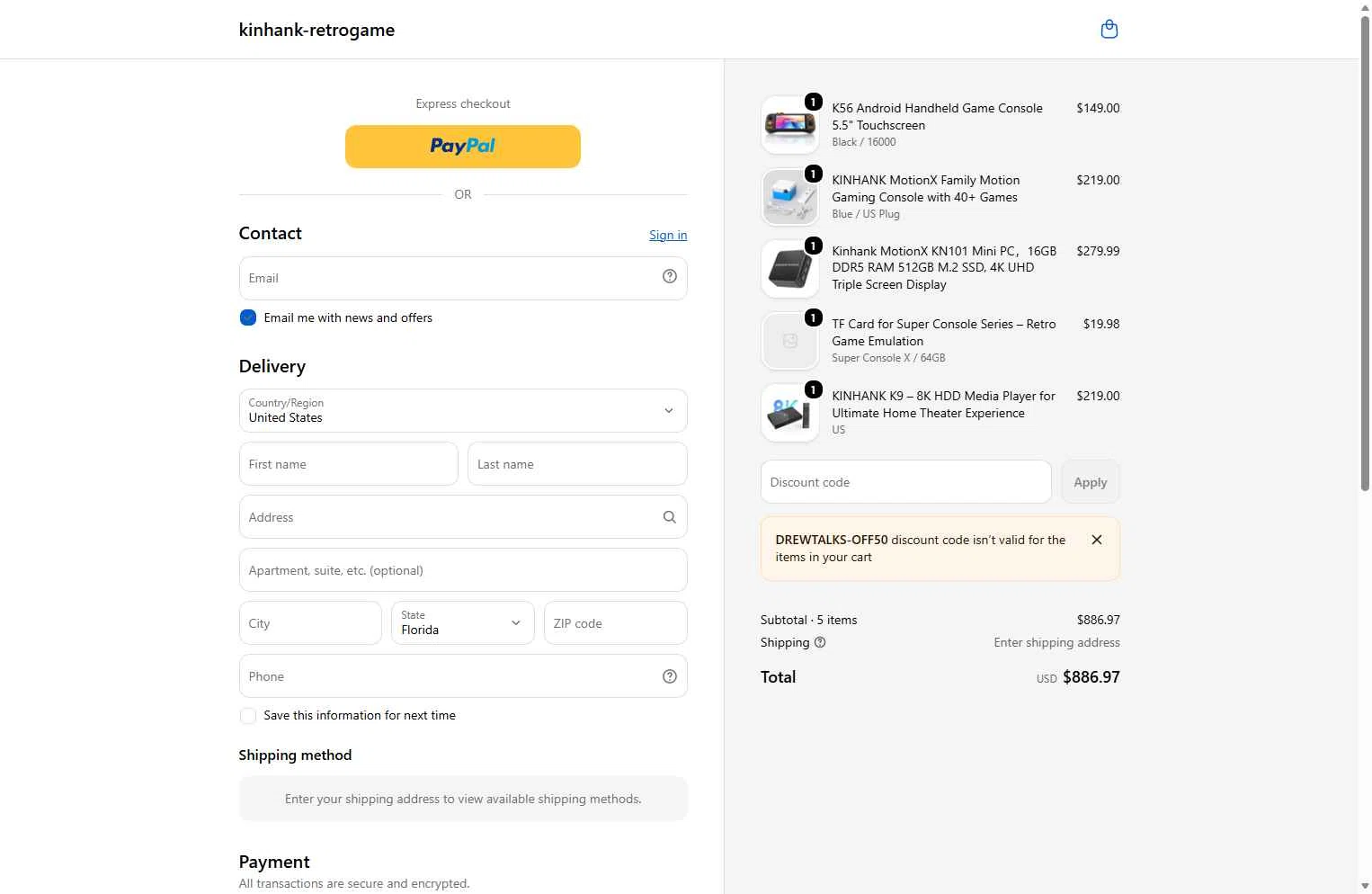Click the $19.98 TF Card price
Image resolution: width=1372 pixels, height=894 pixels.
1101,324
